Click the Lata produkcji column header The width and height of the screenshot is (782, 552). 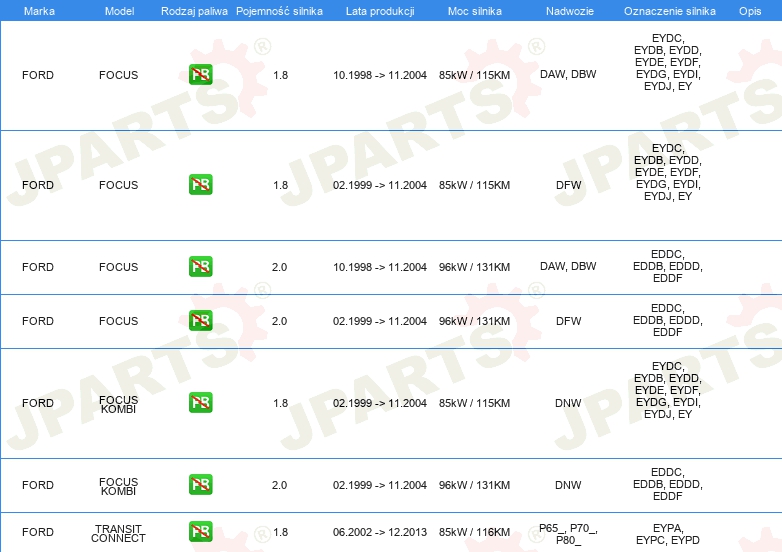[380, 11]
